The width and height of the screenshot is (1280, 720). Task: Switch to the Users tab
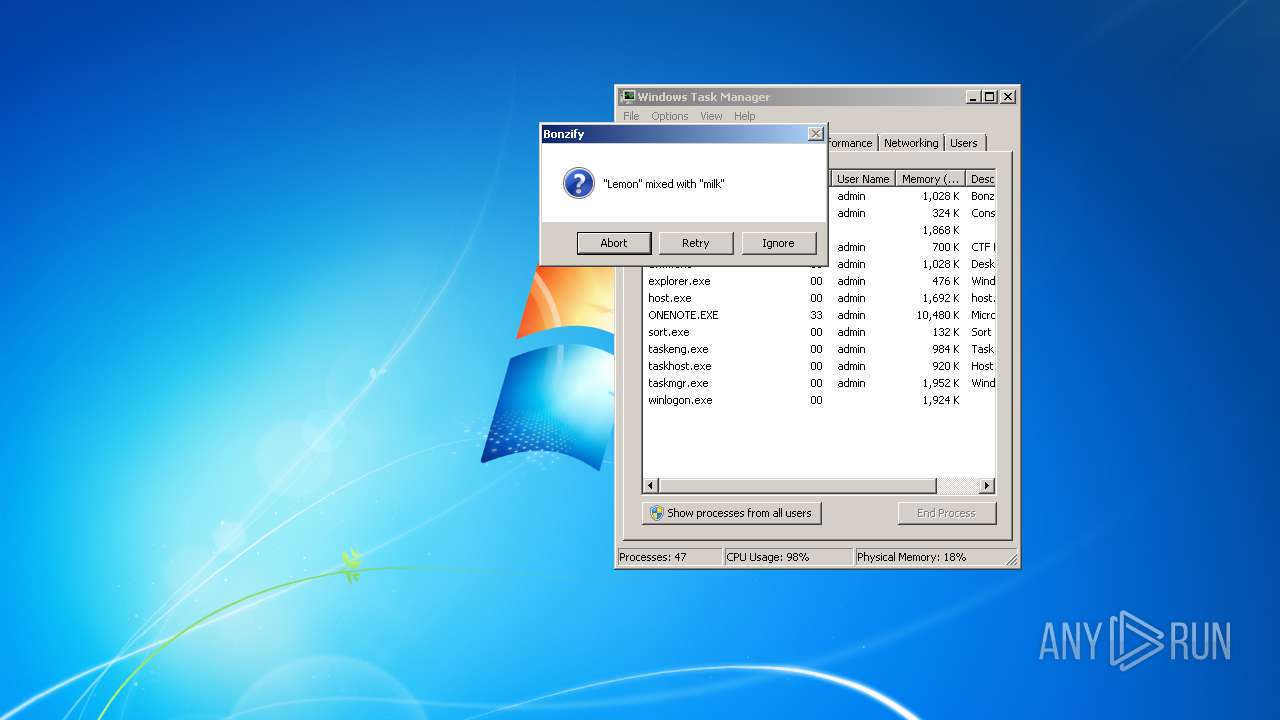point(964,143)
